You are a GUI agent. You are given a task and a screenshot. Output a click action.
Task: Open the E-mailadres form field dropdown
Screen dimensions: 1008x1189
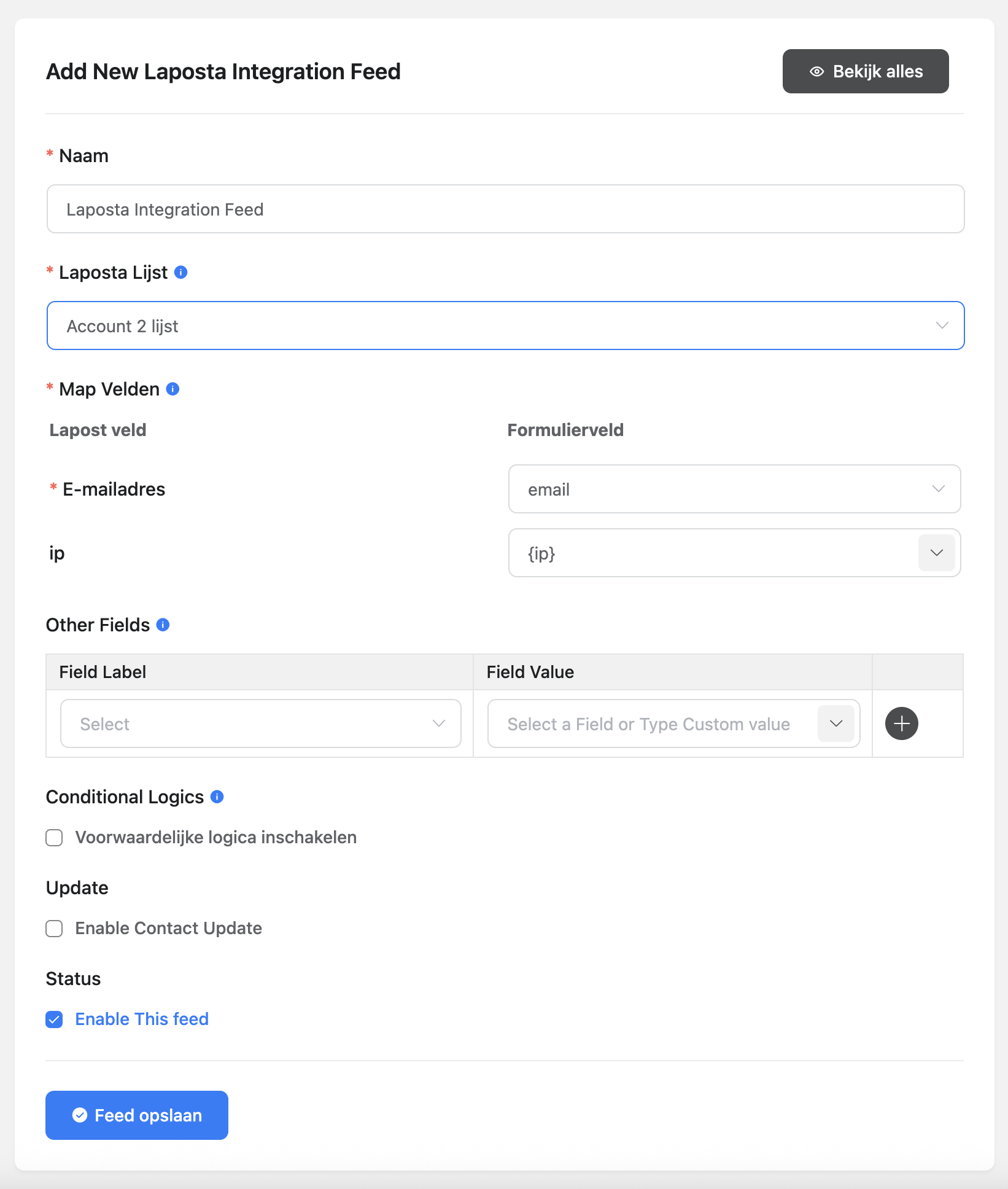coord(734,489)
